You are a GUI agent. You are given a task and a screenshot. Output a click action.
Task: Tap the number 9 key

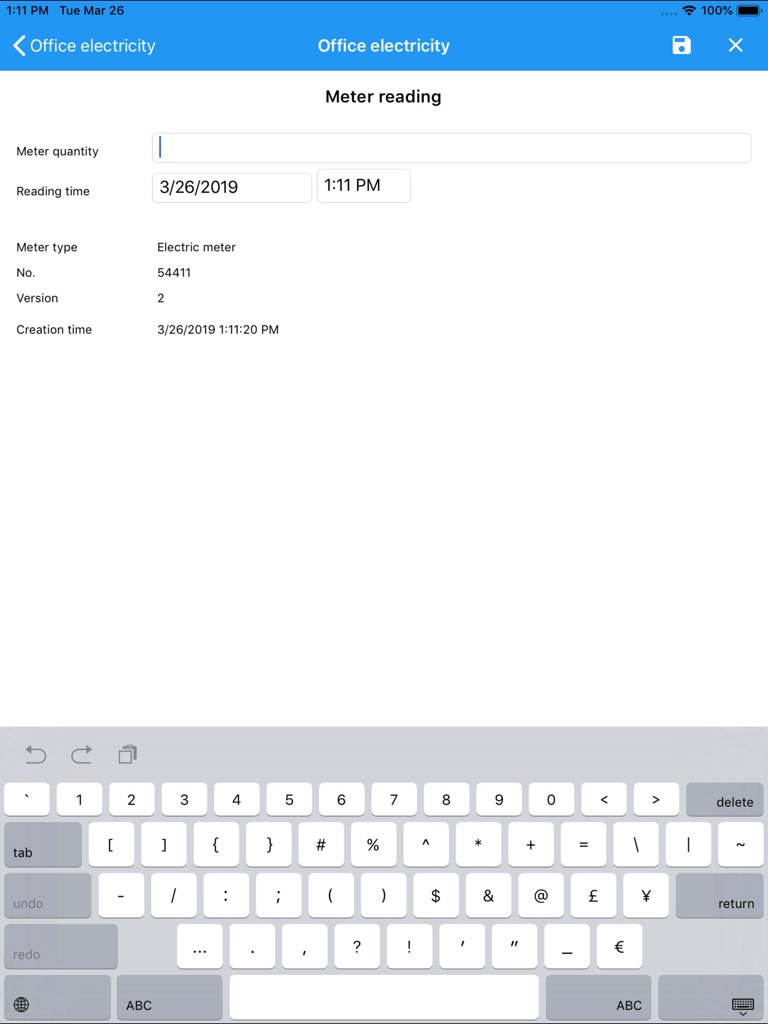click(x=499, y=799)
